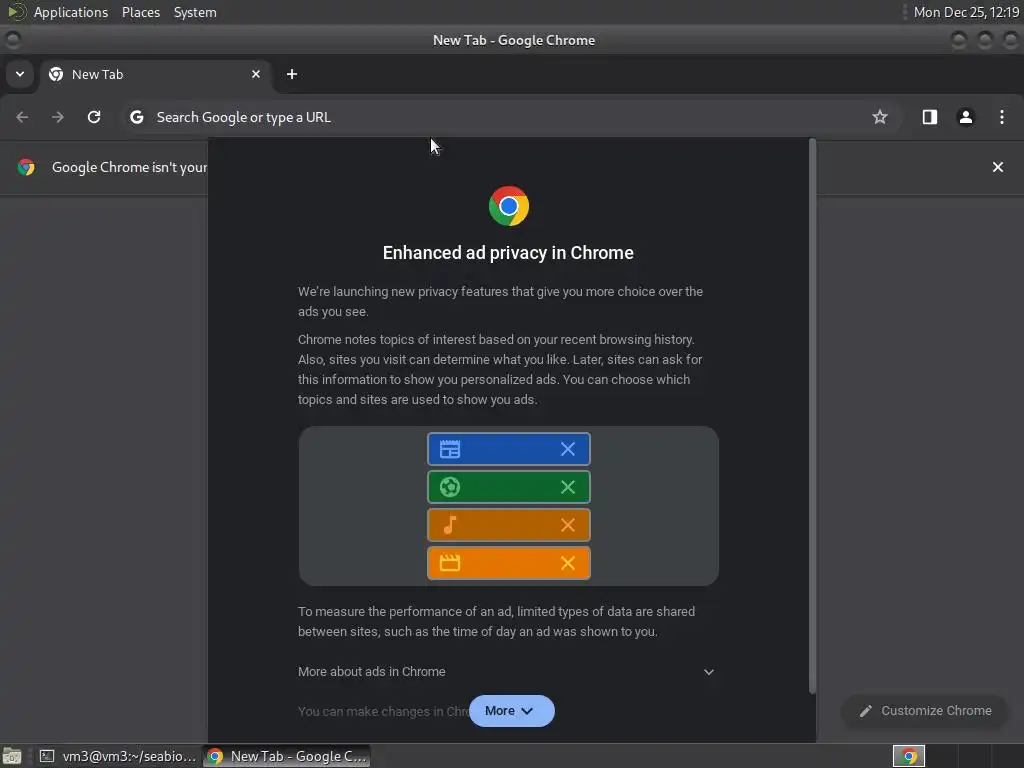Click the Google G icon in address bar
Image resolution: width=1024 pixels, height=768 pixels.
pos(136,117)
